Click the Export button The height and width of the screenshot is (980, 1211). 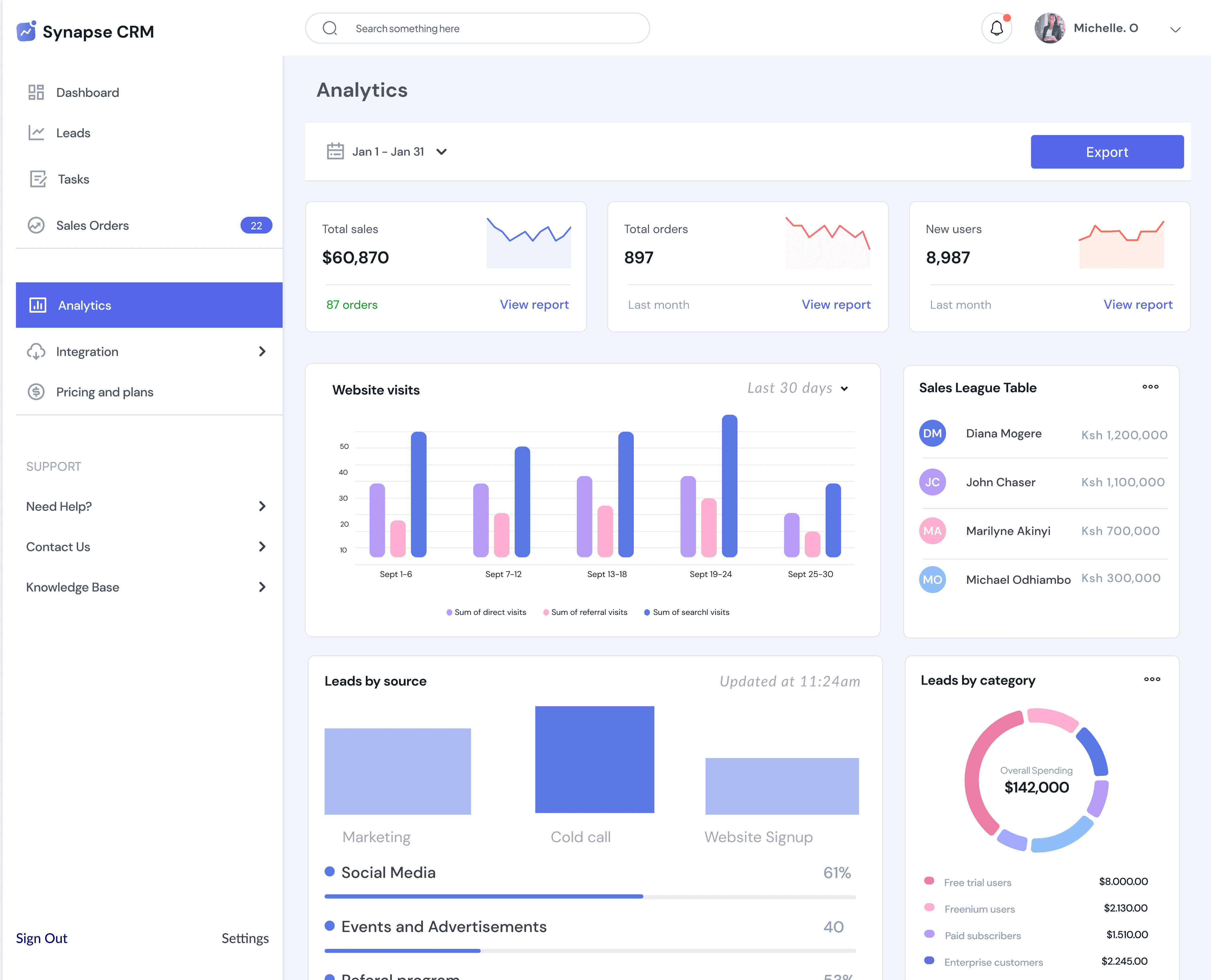click(x=1107, y=151)
